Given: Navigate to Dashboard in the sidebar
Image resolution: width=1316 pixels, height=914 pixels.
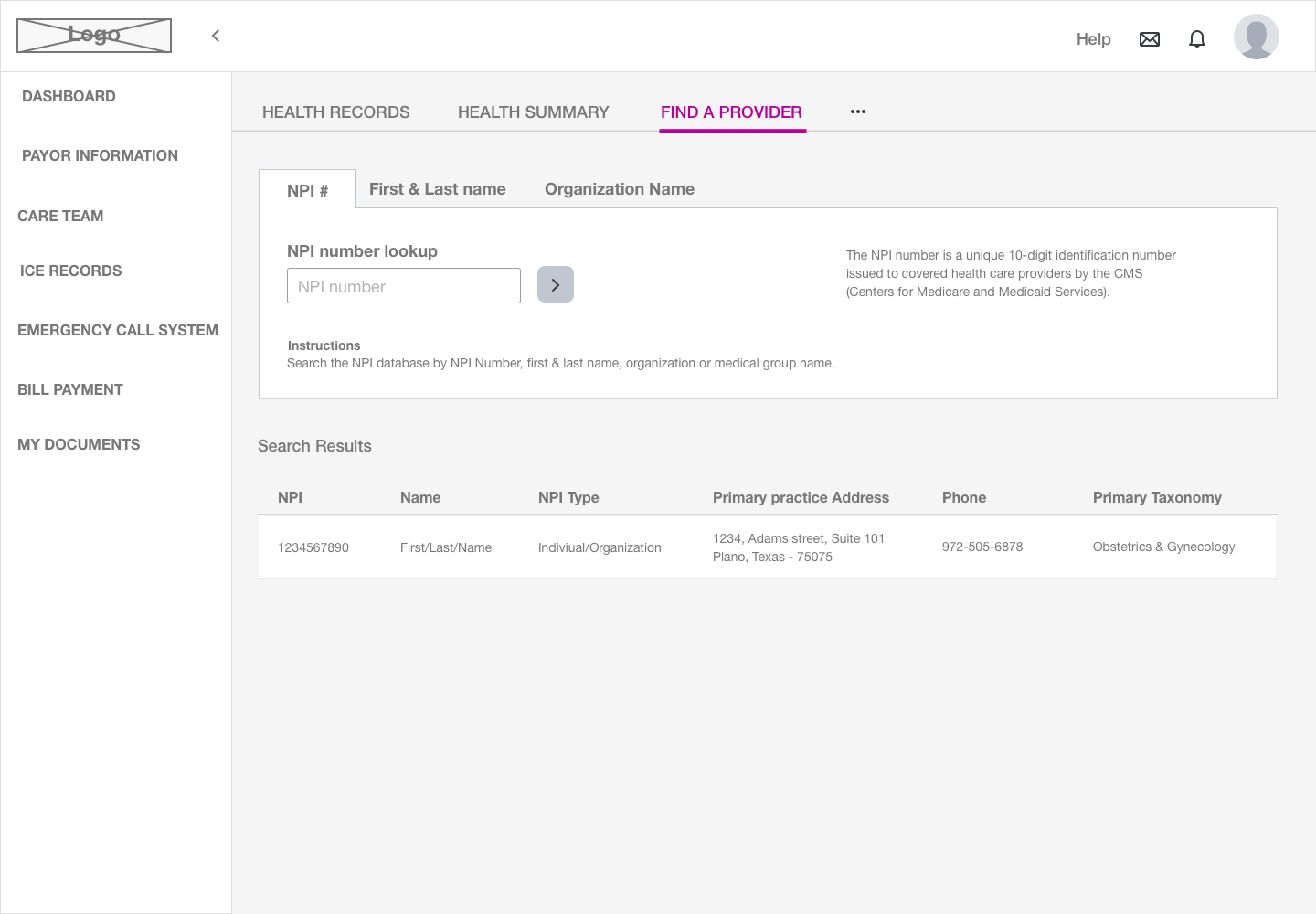Looking at the screenshot, I should click(x=69, y=96).
